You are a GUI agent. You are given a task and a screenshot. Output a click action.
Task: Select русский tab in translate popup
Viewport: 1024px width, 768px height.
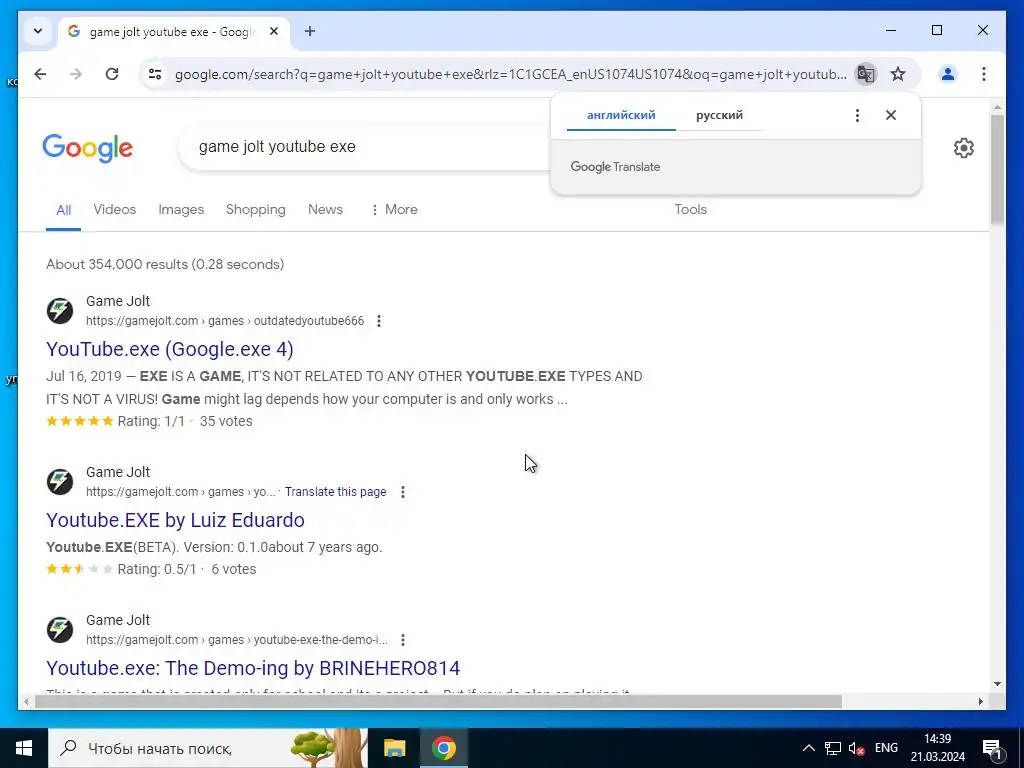(719, 115)
